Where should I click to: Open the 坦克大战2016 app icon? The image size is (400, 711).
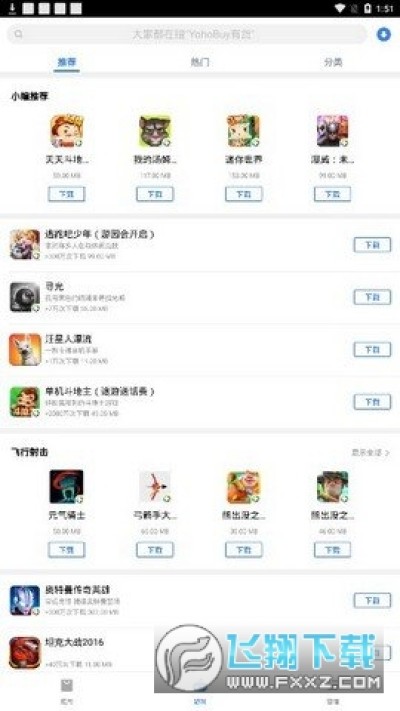click(25, 653)
